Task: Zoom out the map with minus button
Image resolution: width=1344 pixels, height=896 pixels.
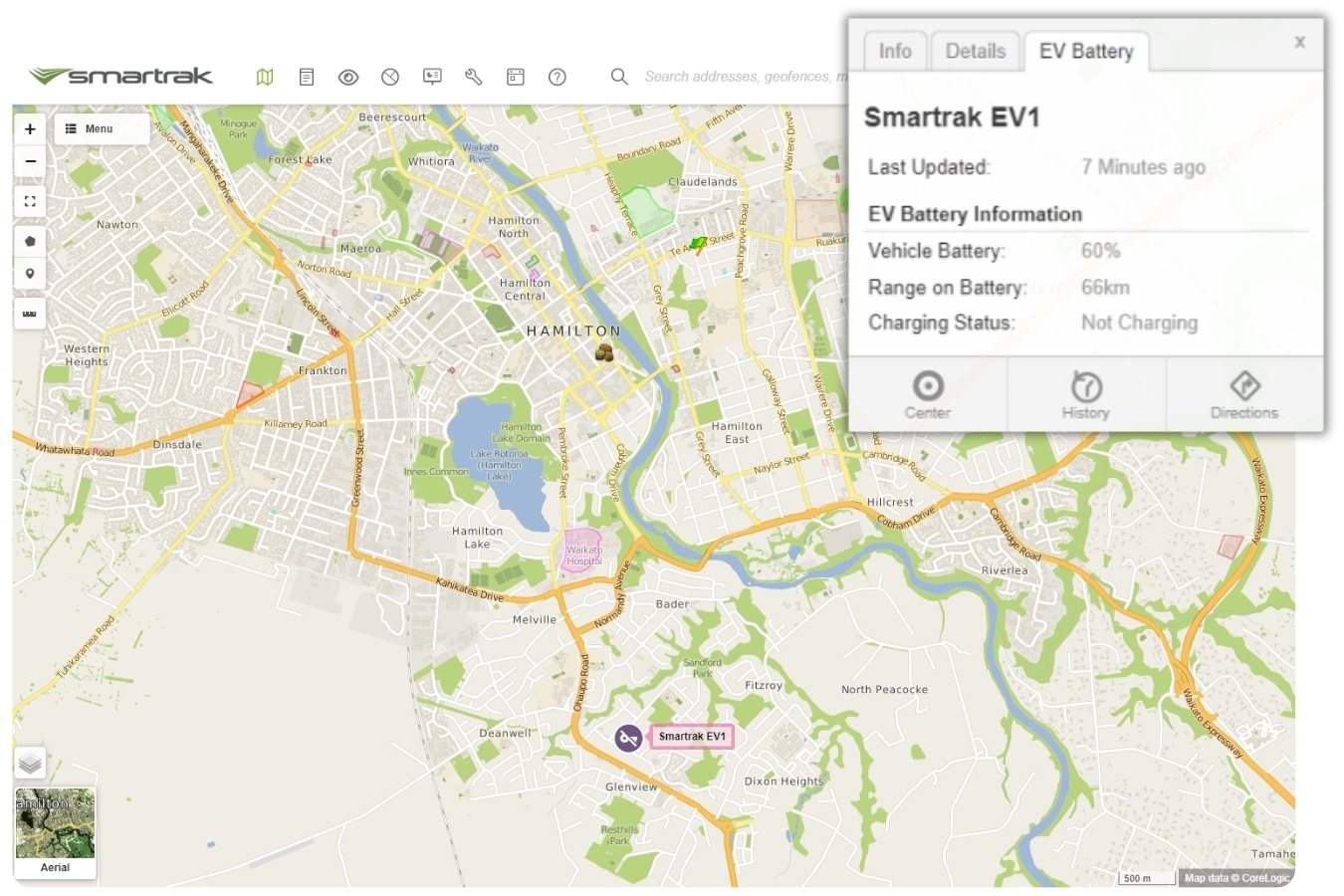Action: [30, 160]
